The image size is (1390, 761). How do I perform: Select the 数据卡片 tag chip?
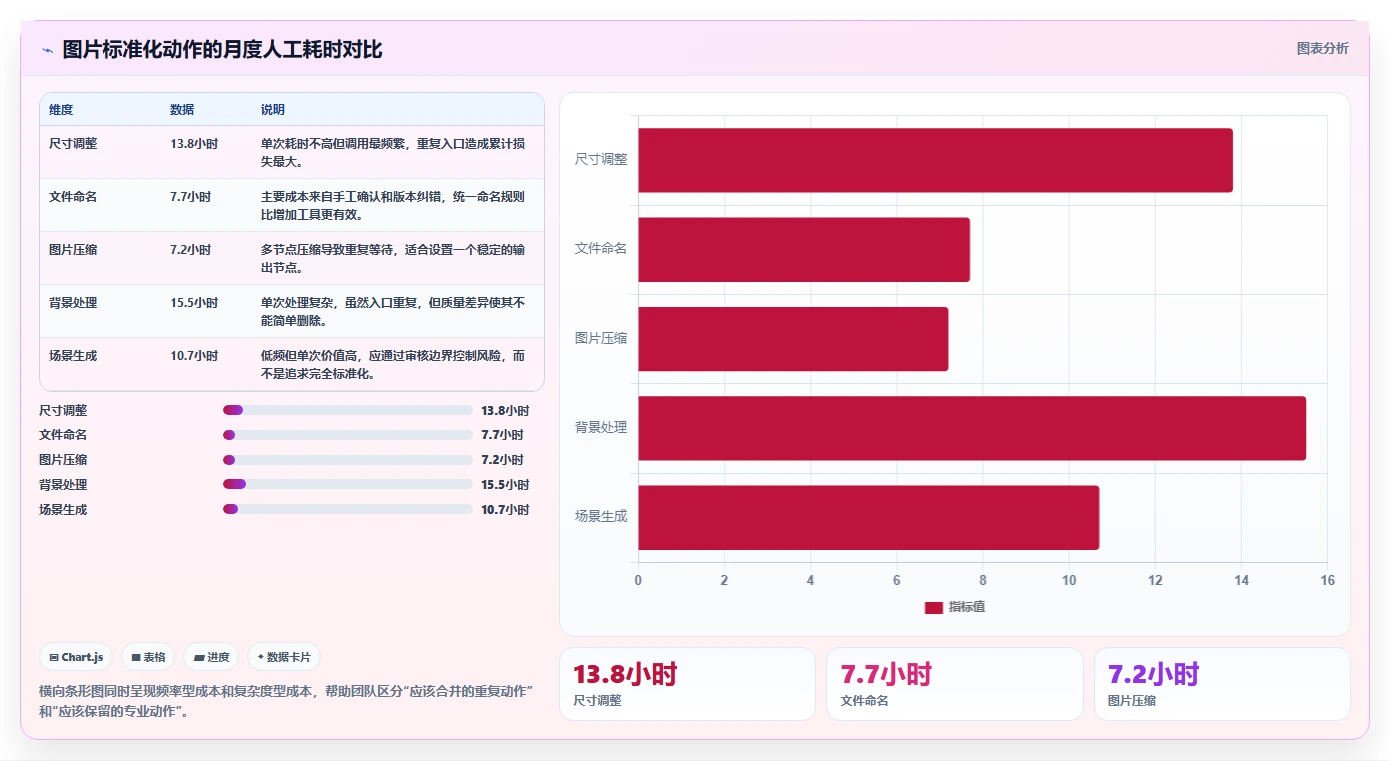pos(284,657)
